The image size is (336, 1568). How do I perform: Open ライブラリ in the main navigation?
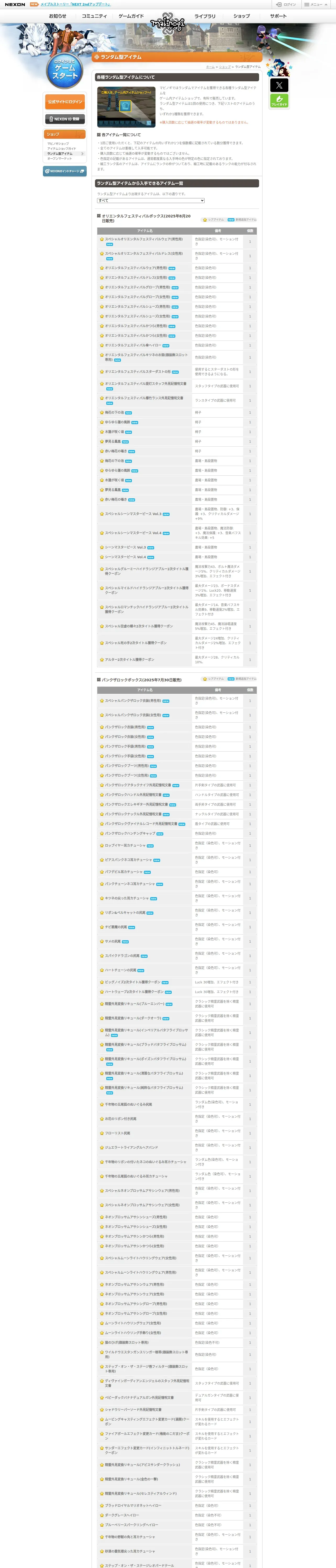tap(205, 16)
